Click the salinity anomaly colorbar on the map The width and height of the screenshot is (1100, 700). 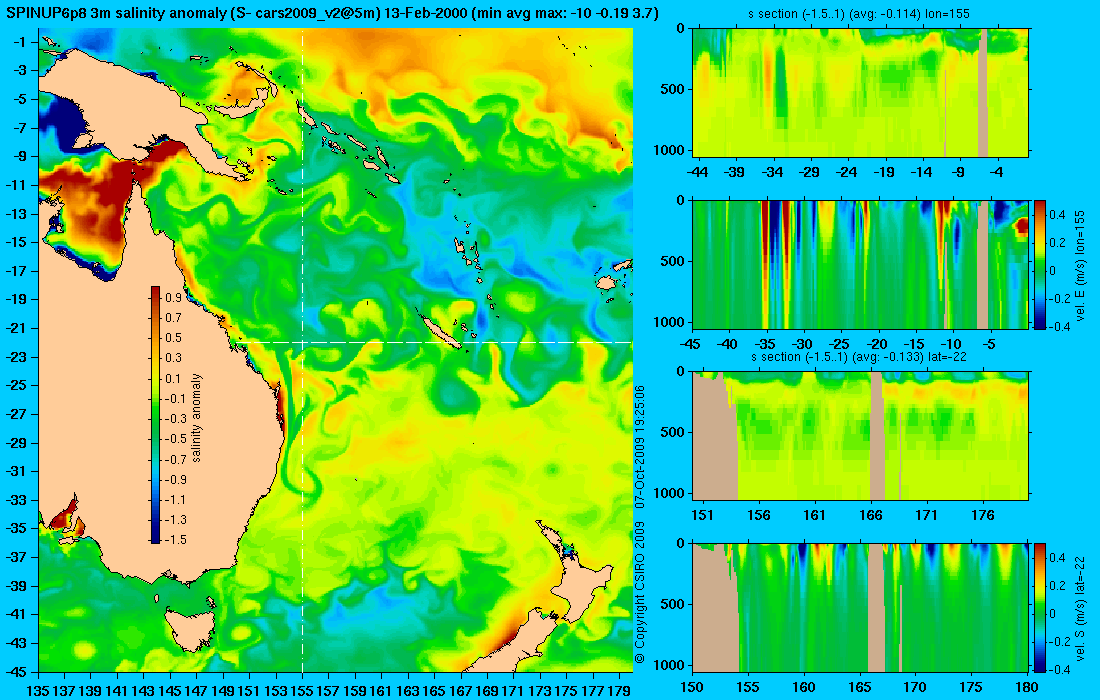coord(155,415)
